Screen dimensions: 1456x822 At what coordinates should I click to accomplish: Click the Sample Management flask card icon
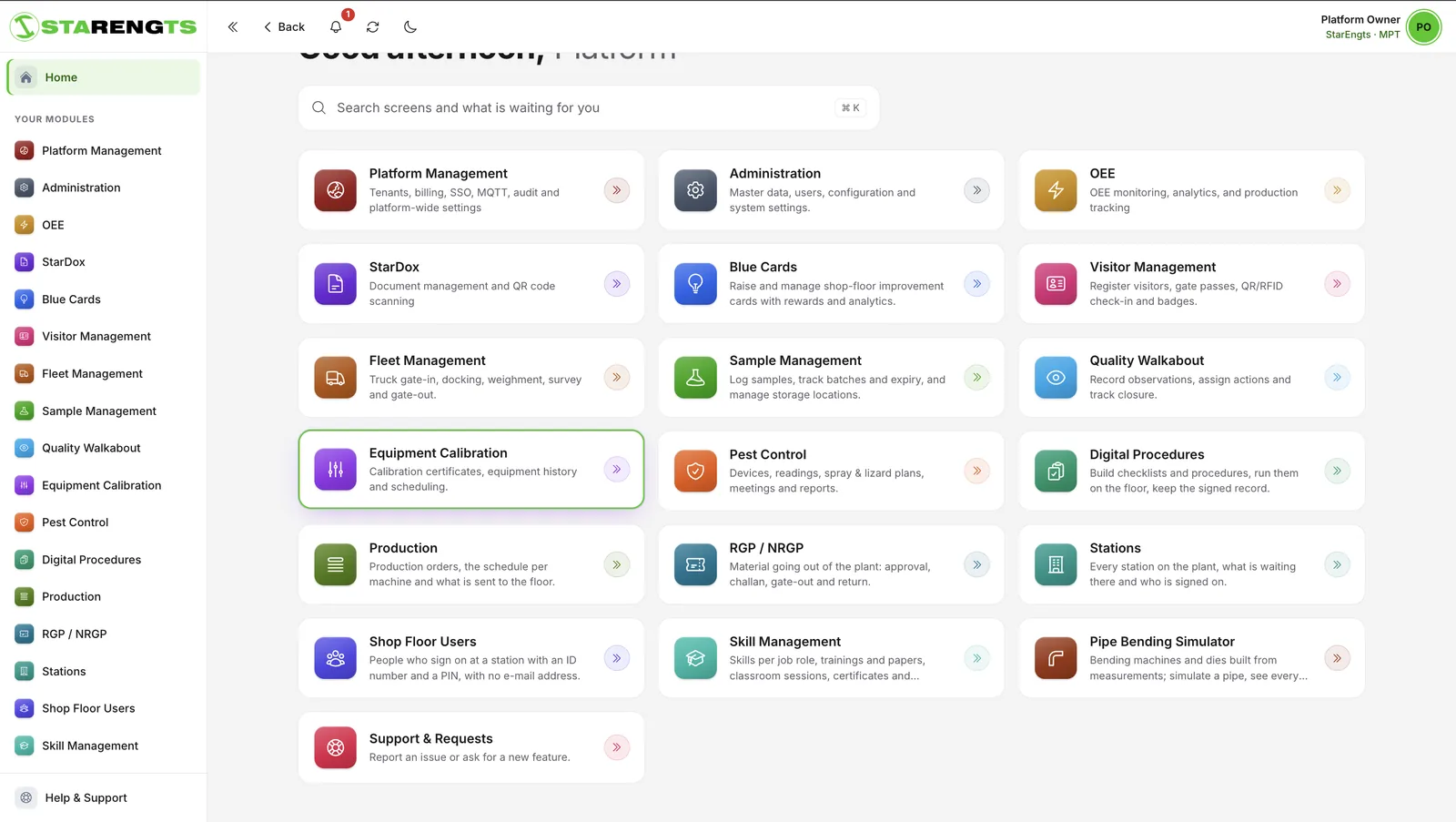(x=695, y=378)
